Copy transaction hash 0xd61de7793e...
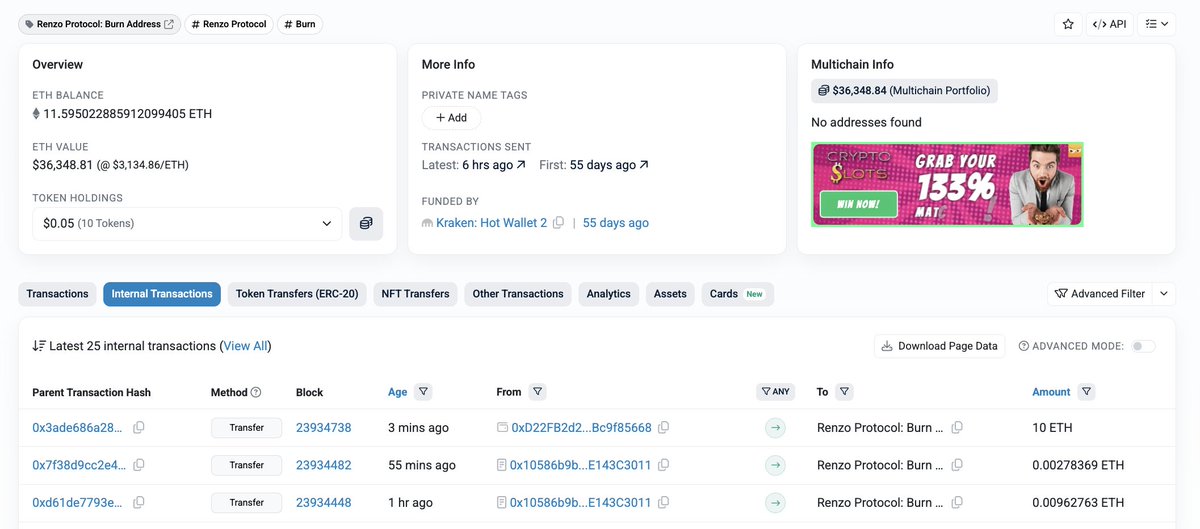The height and width of the screenshot is (529, 1200). pos(139,503)
